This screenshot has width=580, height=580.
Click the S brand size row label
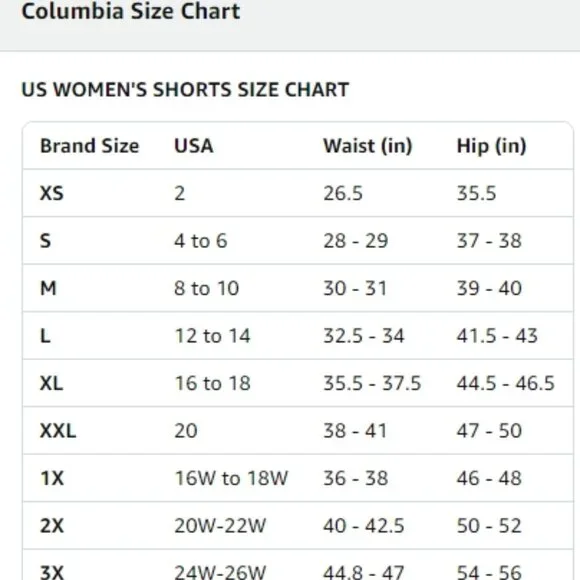pos(45,241)
